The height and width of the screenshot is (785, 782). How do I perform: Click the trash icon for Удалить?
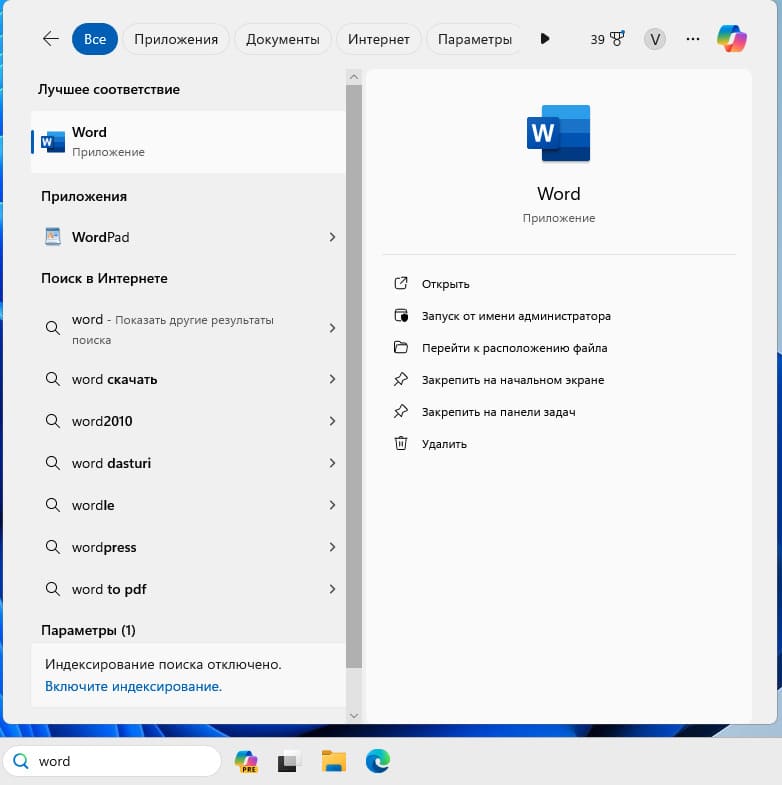click(x=401, y=444)
